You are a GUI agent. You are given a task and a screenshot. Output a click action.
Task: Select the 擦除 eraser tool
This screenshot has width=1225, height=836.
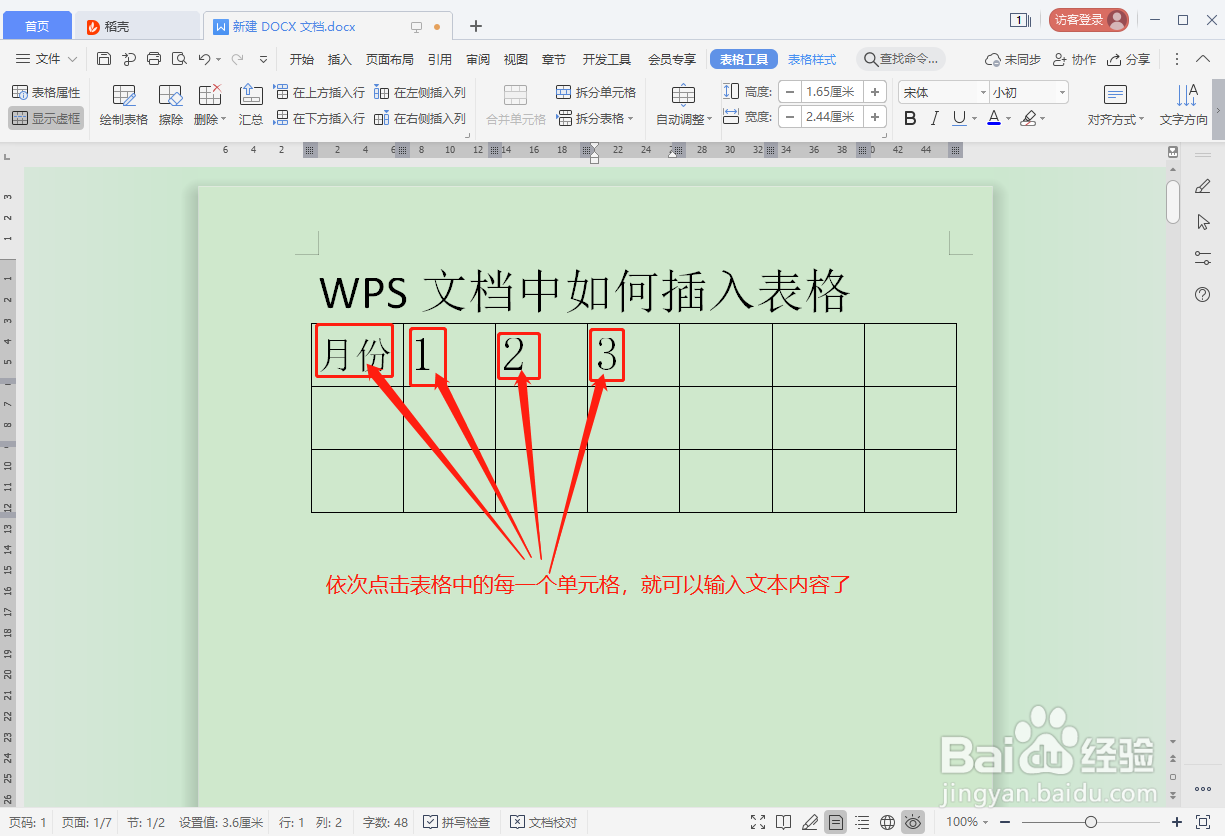pyautogui.click(x=171, y=106)
